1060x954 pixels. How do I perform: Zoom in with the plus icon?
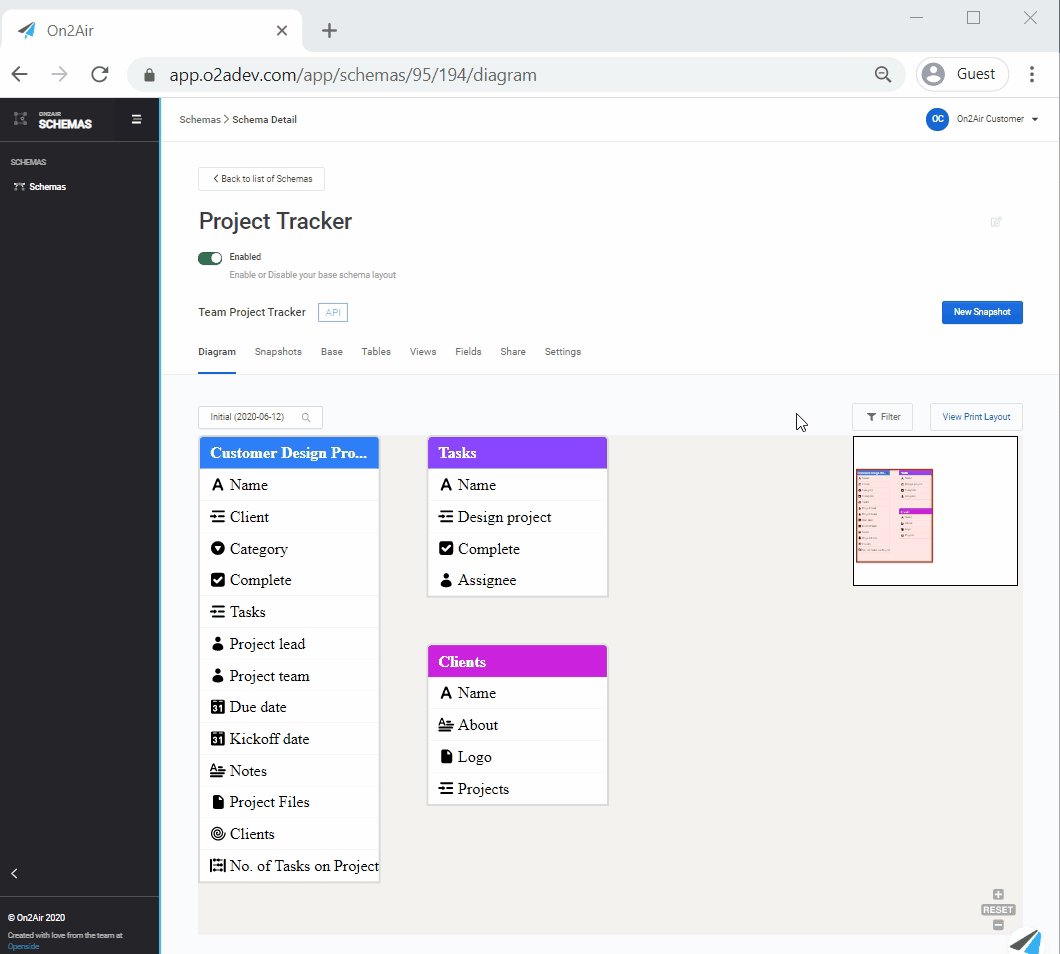pos(998,895)
